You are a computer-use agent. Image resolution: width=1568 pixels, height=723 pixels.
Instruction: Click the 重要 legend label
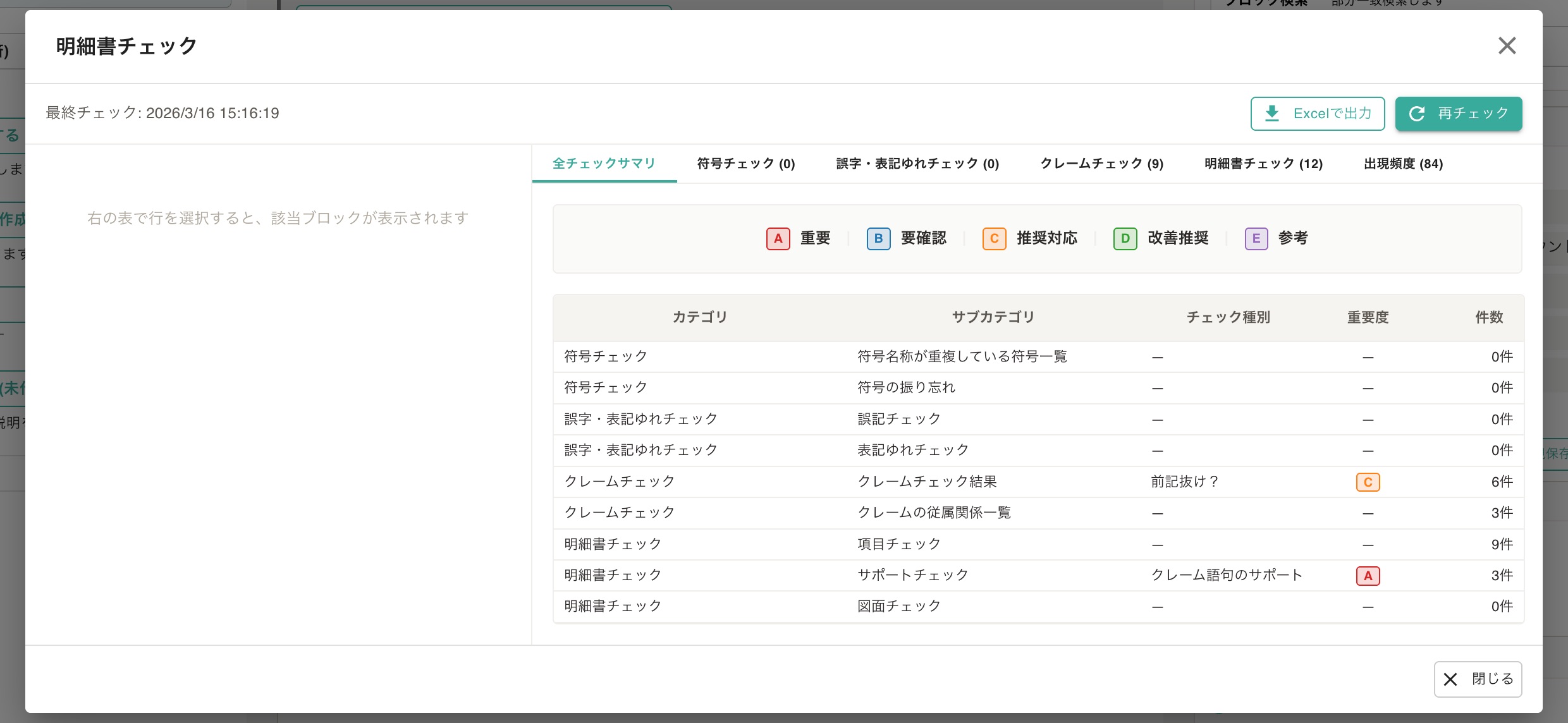(815, 238)
